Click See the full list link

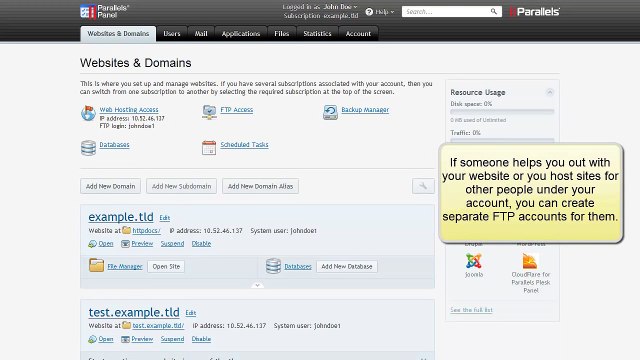tap(471, 310)
